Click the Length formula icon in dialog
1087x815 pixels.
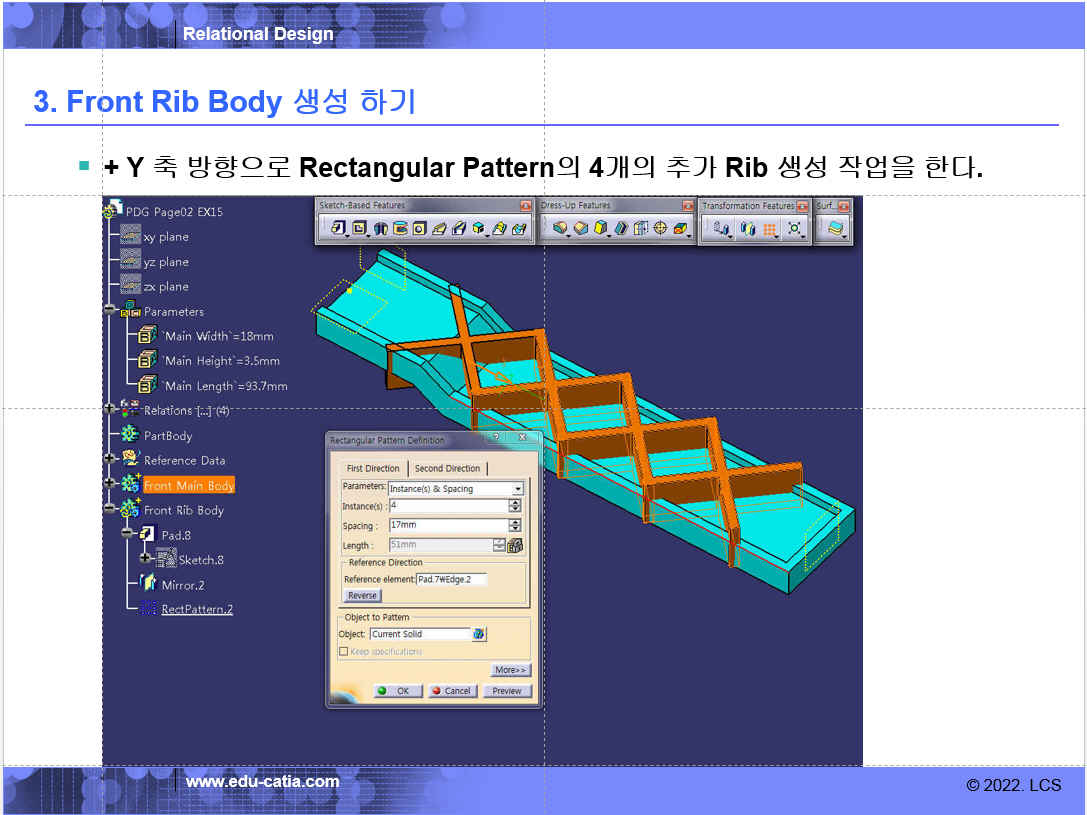515,545
